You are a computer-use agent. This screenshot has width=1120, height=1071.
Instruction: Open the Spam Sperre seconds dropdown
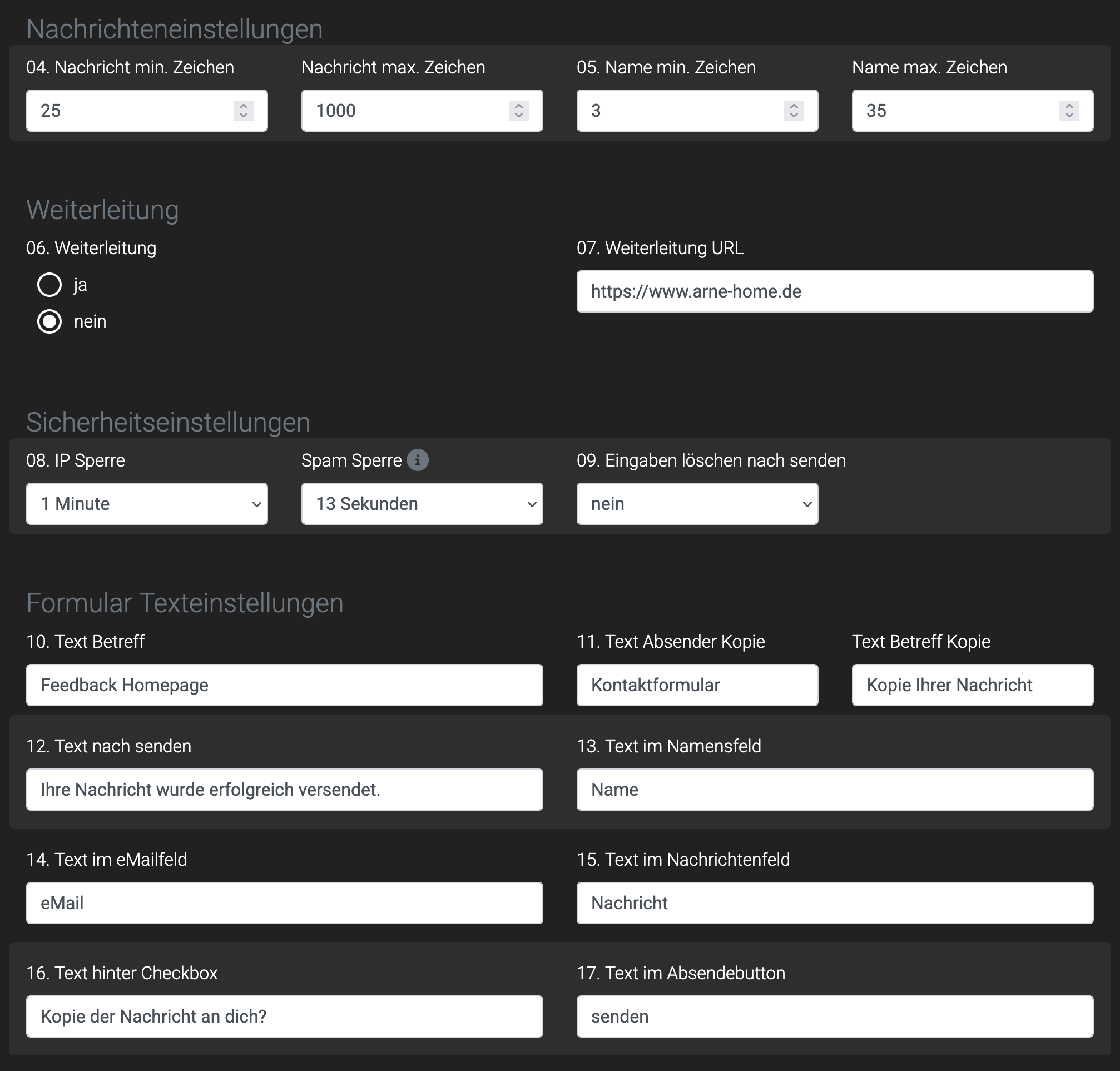(422, 504)
